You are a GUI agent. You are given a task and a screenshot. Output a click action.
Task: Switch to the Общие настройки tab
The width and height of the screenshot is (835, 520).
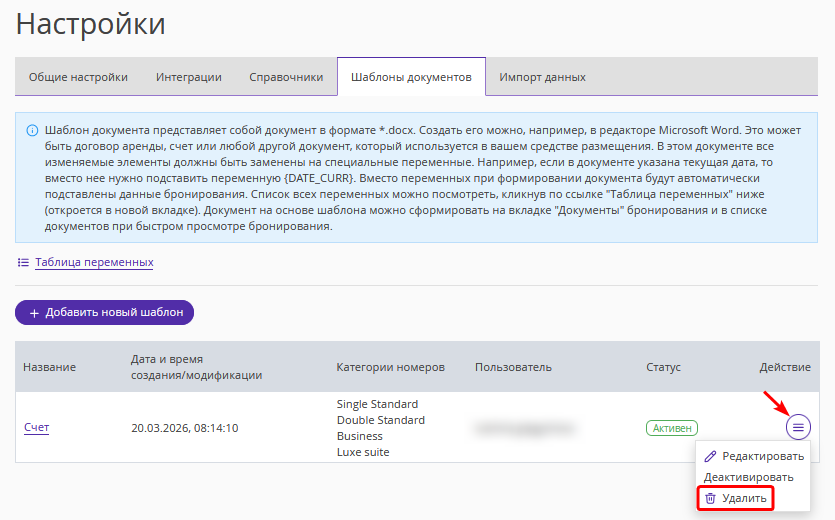point(78,77)
